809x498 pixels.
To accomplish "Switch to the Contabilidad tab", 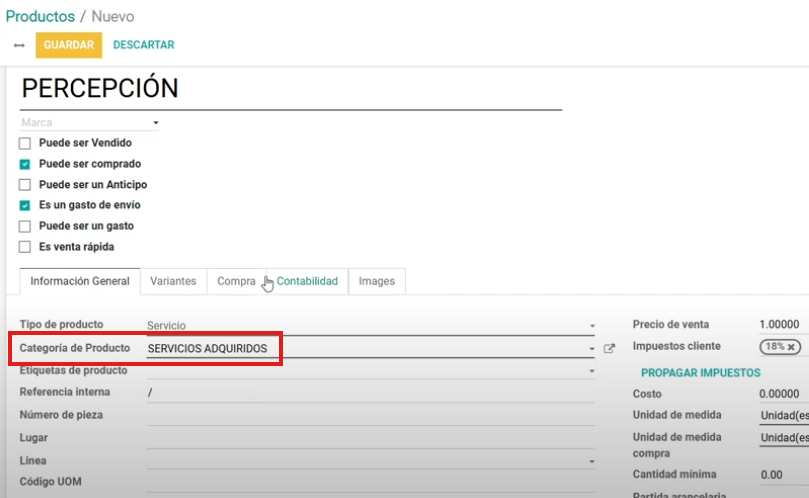I will coord(307,282).
